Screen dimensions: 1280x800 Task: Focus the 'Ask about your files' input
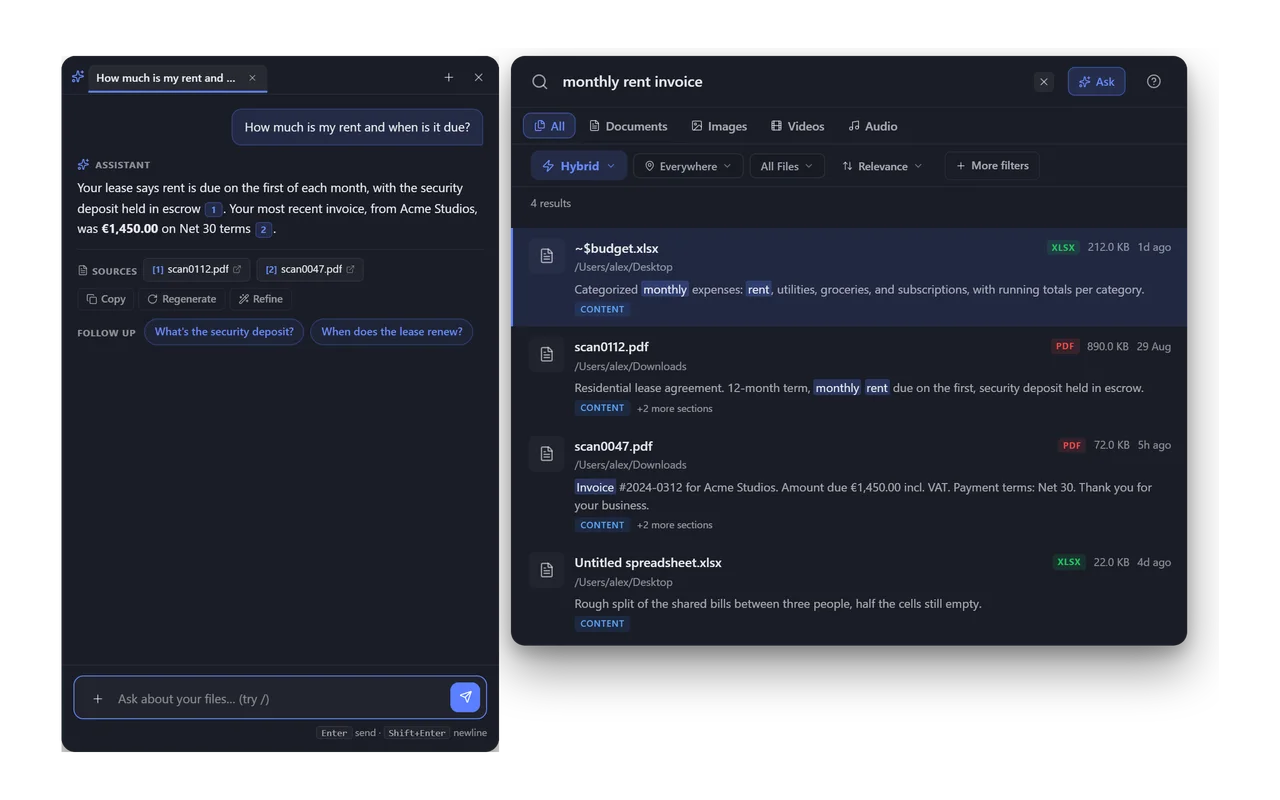[x=280, y=698]
